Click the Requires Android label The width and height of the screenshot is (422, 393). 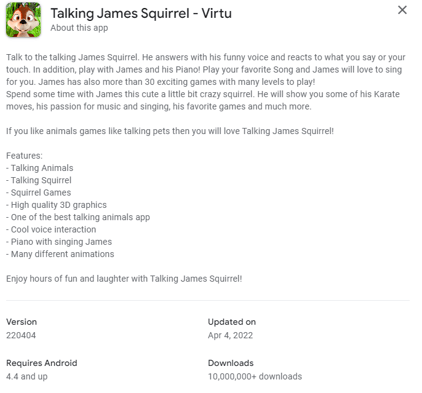42,363
